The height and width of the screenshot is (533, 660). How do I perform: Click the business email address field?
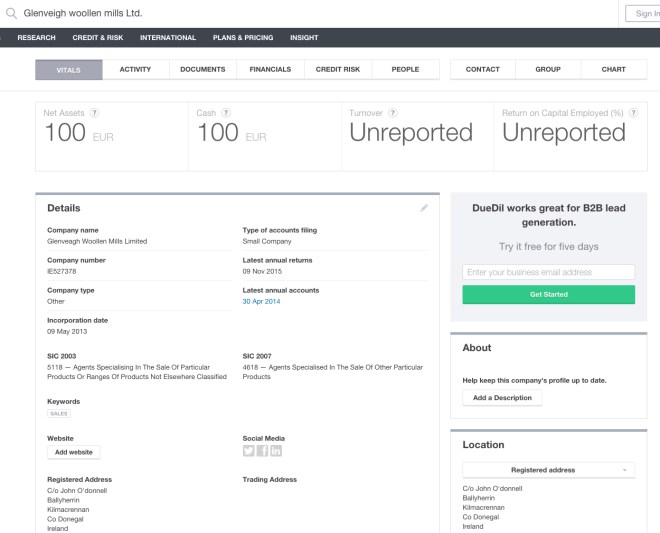[548, 272]
